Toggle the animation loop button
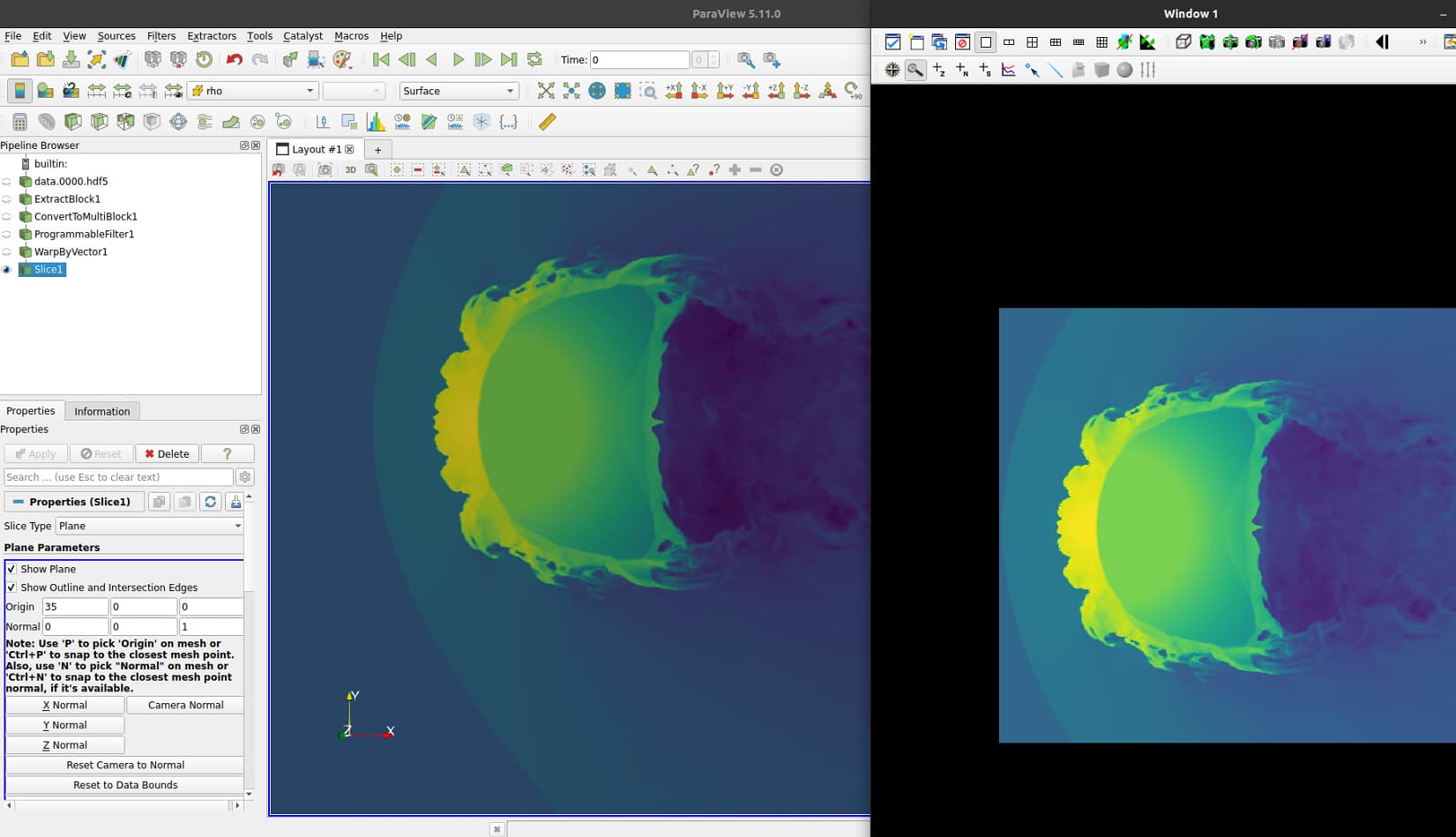This screenshot has width=1456, height=837. (534, 60)
